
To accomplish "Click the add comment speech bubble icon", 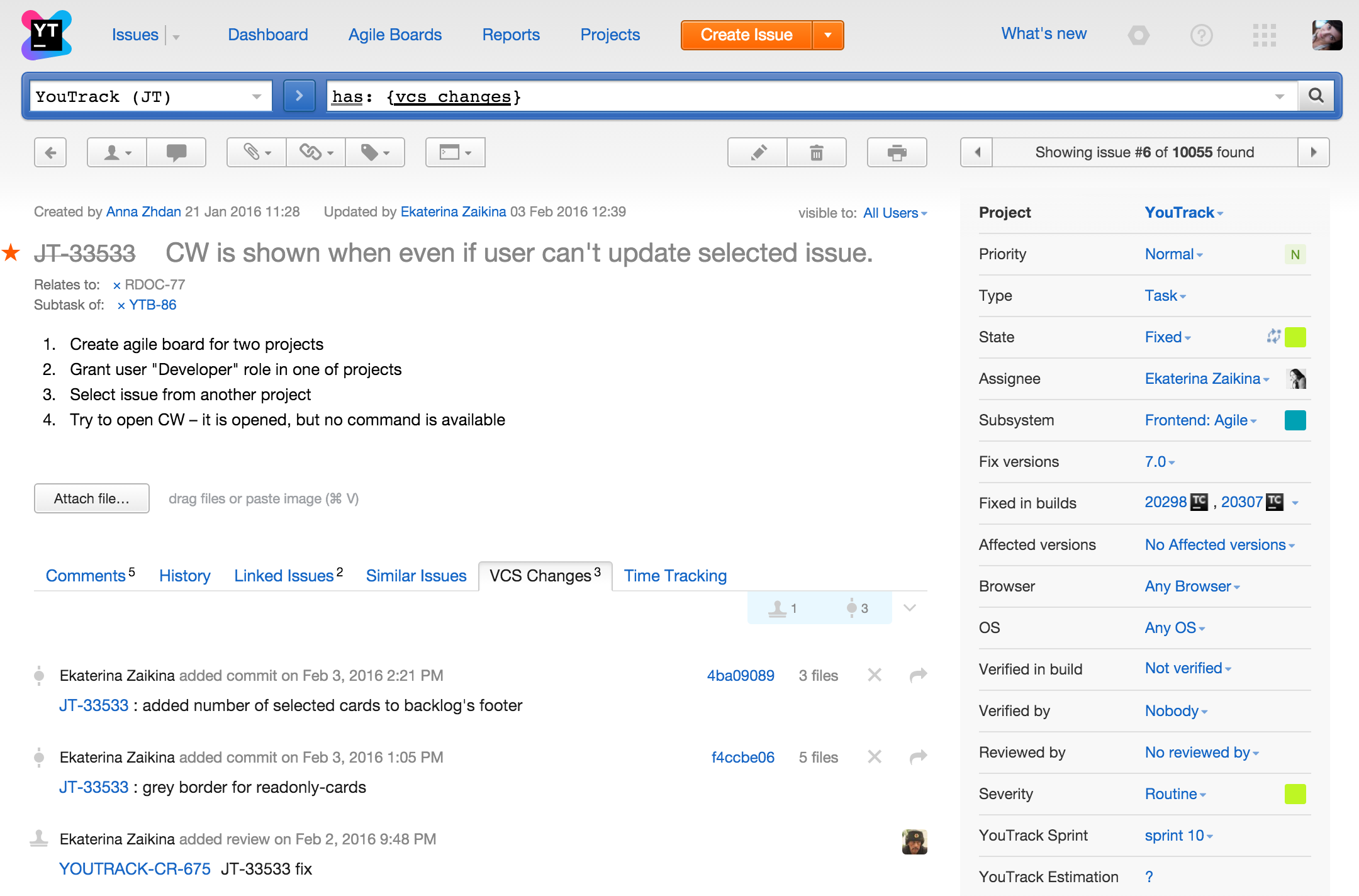I will [176, 152].
